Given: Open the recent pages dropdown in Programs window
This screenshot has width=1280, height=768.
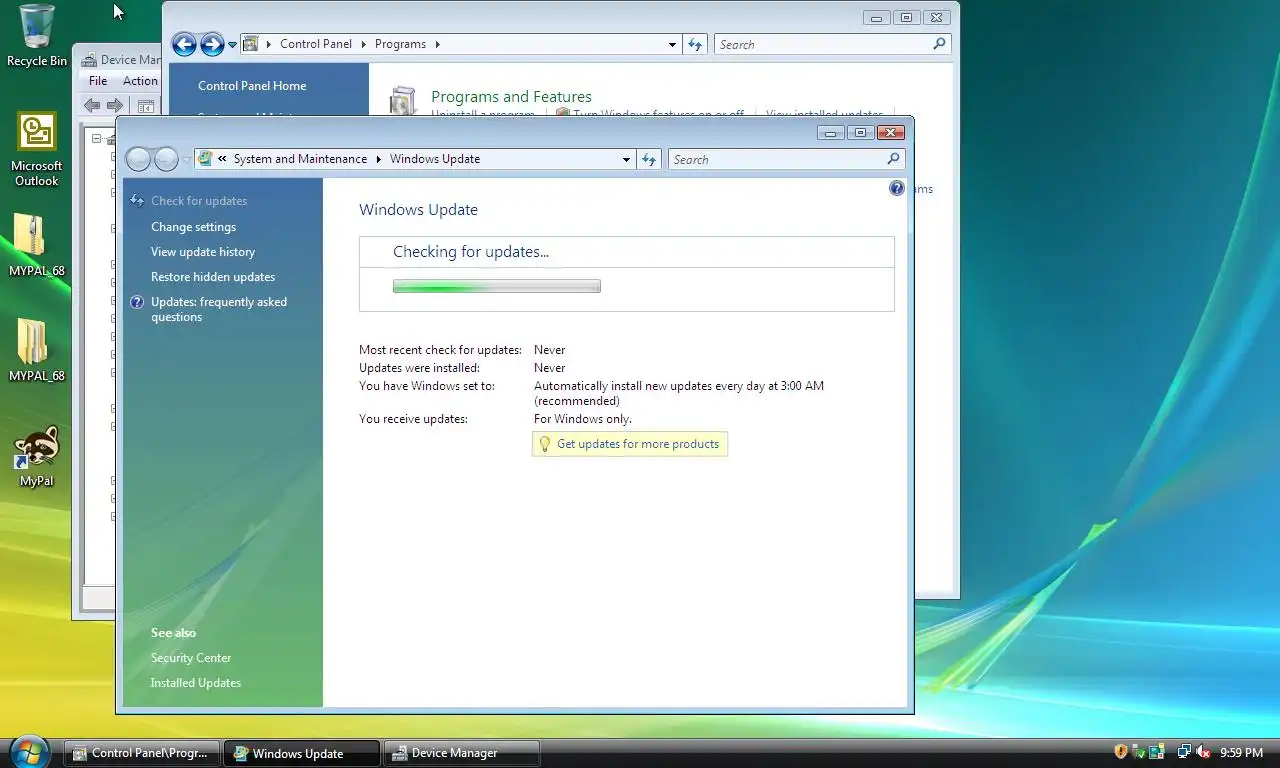Looking at the screenshot, I should click(x=232, y=44).
